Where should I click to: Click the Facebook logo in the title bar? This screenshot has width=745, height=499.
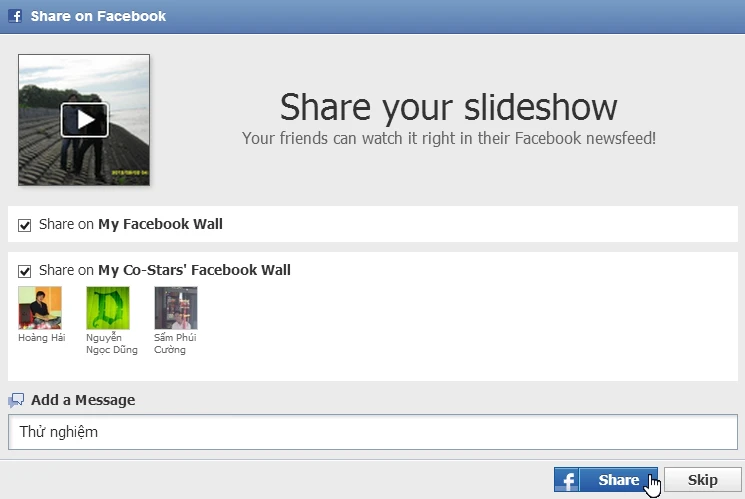pyautogui.click(x=15, y=16)
